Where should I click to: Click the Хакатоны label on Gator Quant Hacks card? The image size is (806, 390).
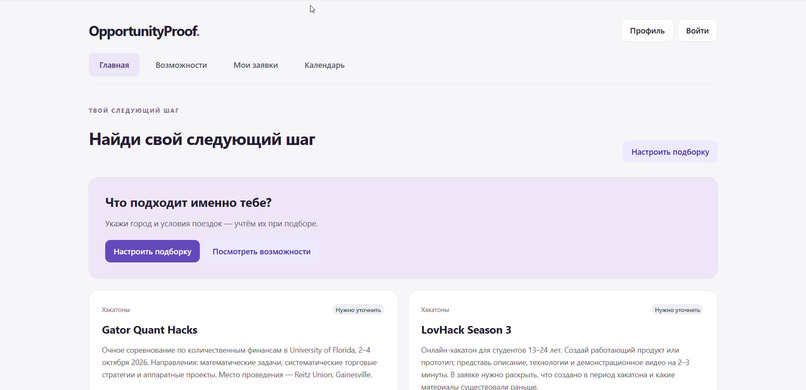pyautogui.click(x=116, y=310)
